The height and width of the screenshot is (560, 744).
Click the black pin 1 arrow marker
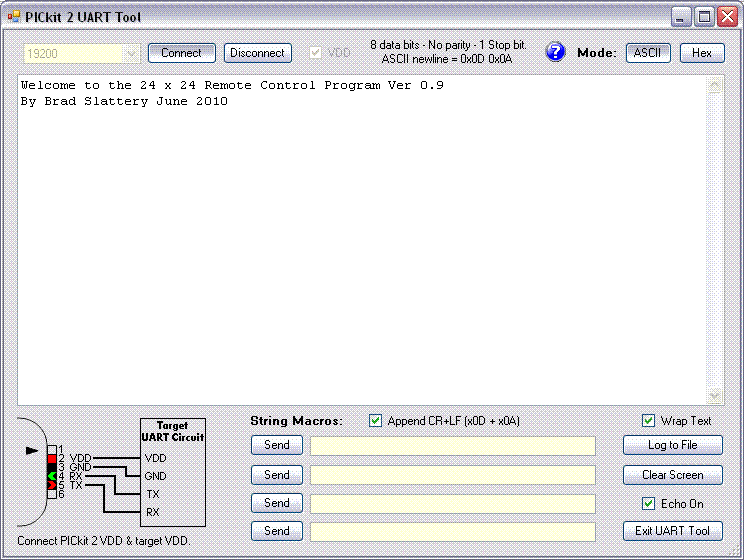[x=32, y=450]
